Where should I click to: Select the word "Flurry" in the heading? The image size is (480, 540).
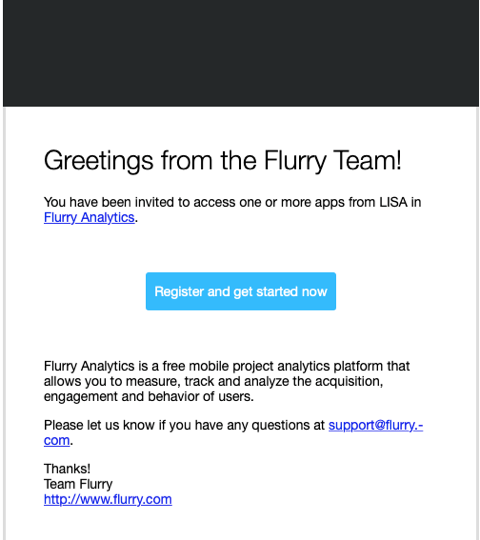(295, 161)
